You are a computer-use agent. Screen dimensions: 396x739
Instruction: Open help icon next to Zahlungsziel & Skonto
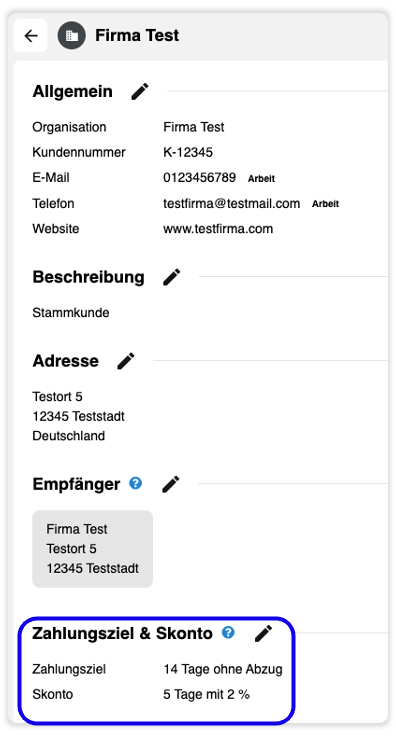(228, 632)
